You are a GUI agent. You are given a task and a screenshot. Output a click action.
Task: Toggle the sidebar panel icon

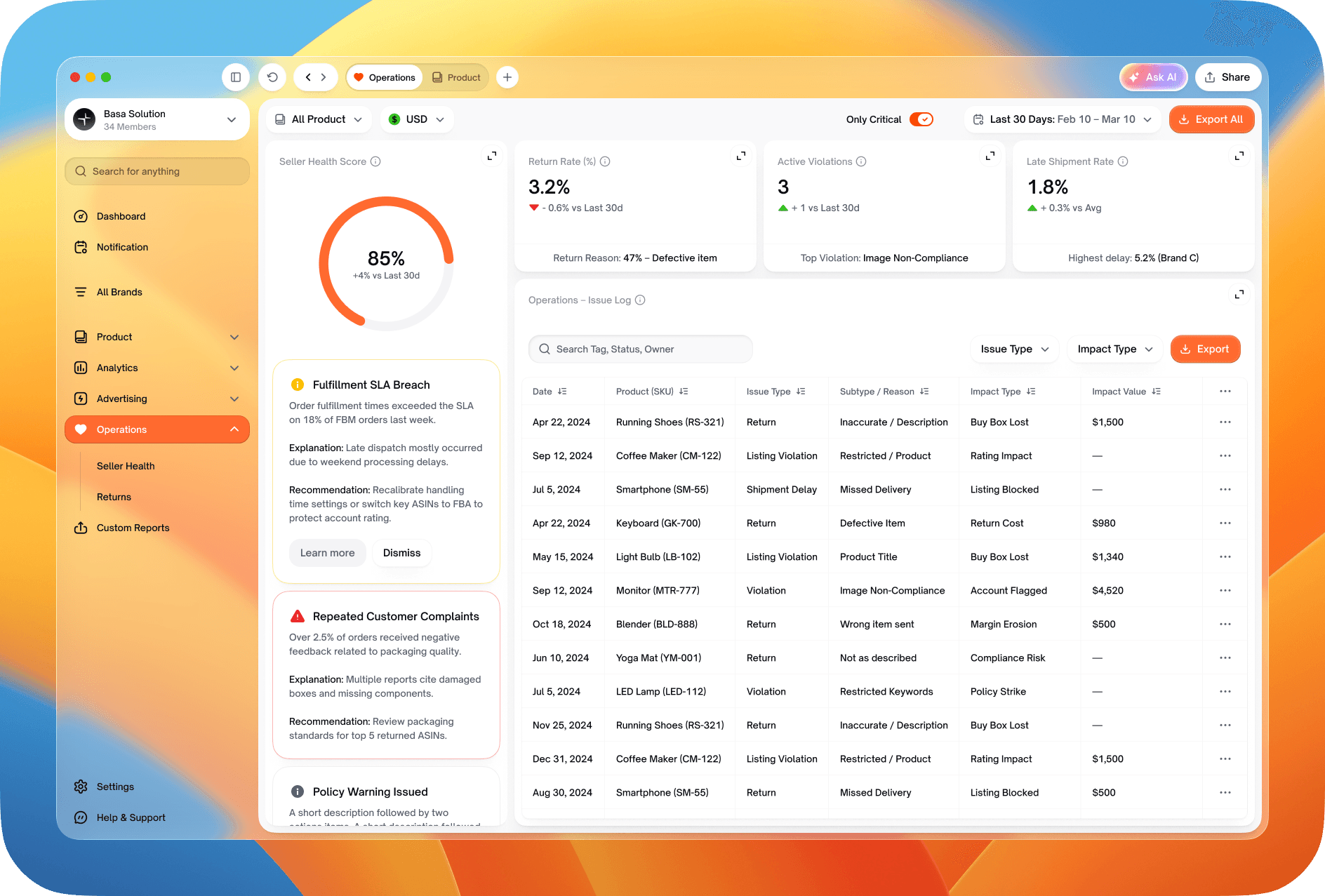(x=236, y=77)
